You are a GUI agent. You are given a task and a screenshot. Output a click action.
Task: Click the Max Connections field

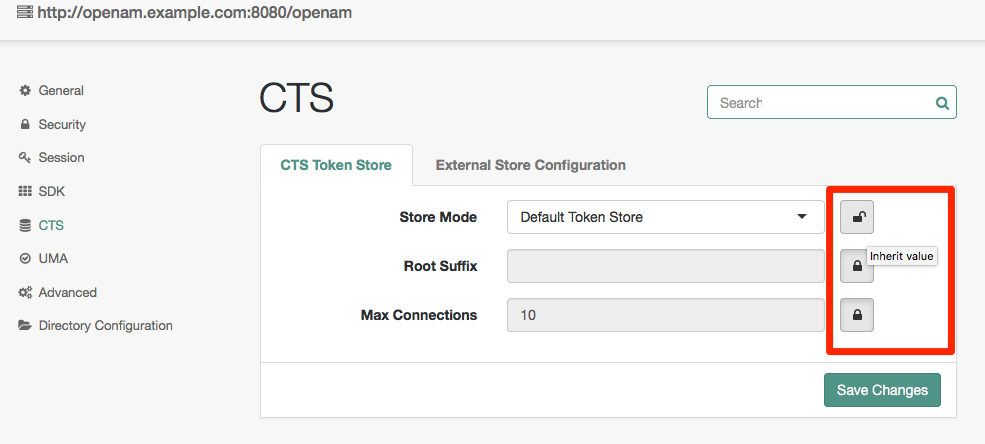coord(665,315)
